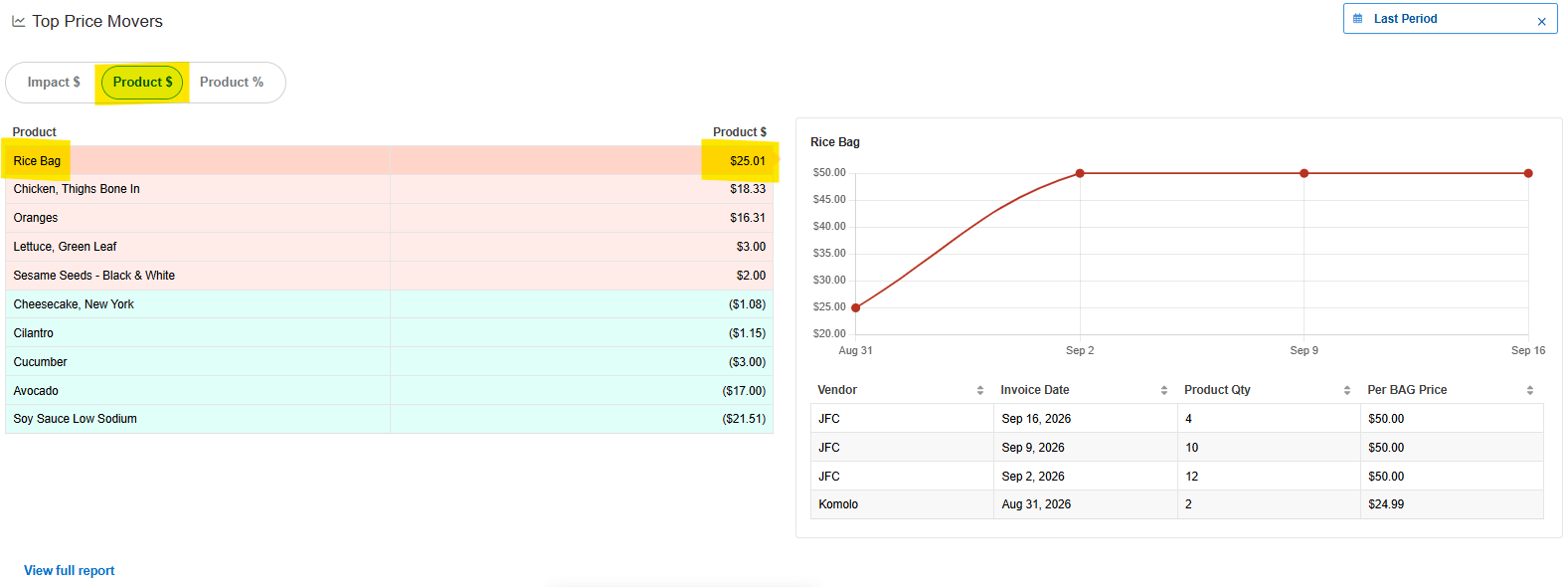Sort by Invoice Date column arrows
This screenshot has width=1568, height=587.
pyautogui.click(x=1163, y=390)
